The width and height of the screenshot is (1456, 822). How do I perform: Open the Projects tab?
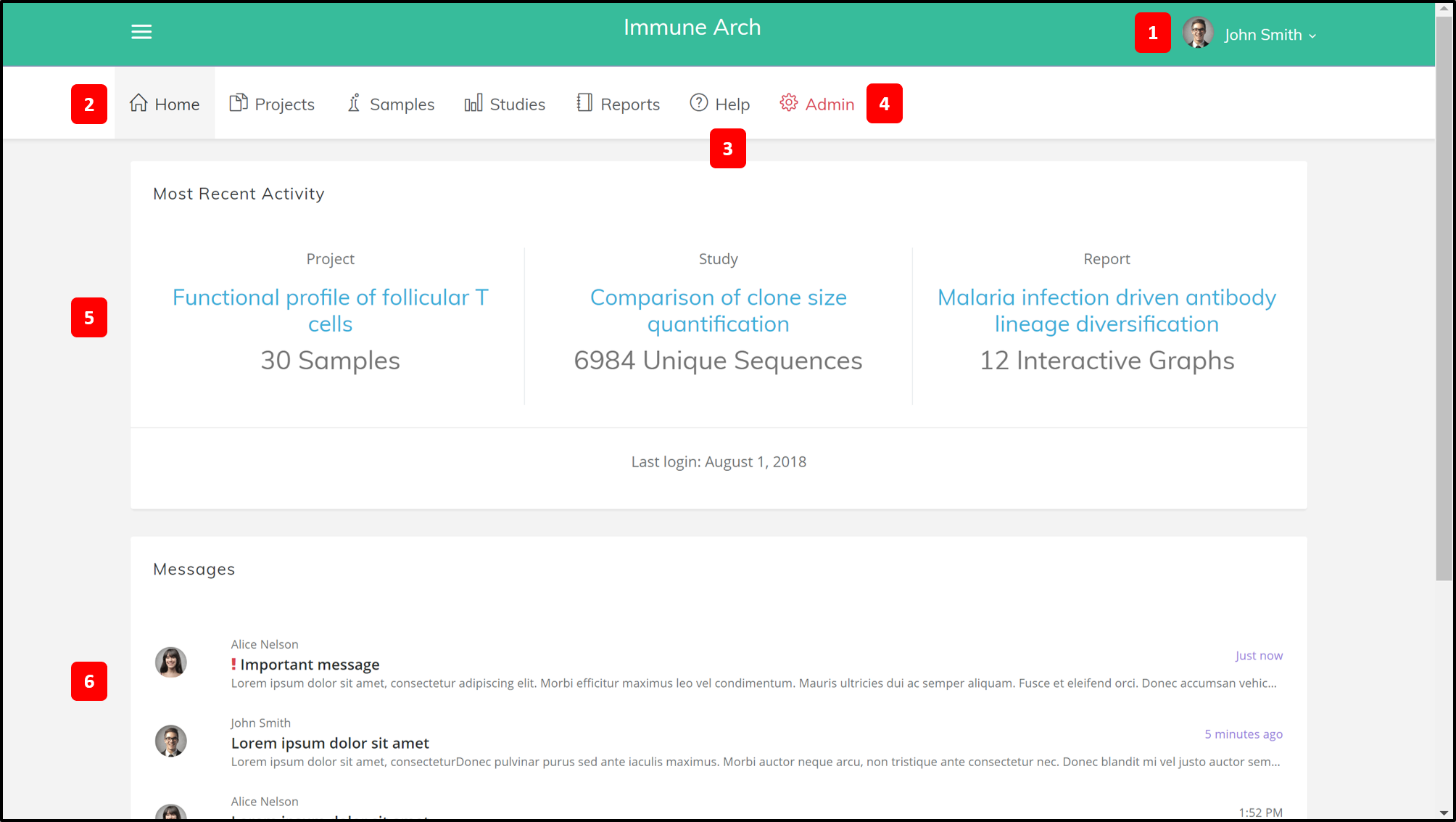[x=272, y=103]
